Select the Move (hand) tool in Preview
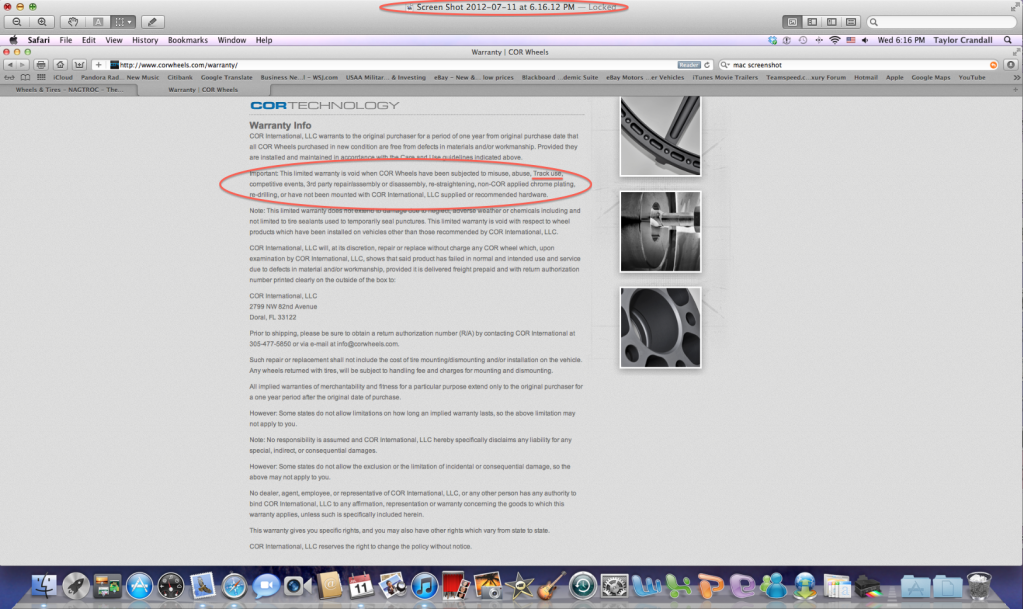 (x=73, y=22)
